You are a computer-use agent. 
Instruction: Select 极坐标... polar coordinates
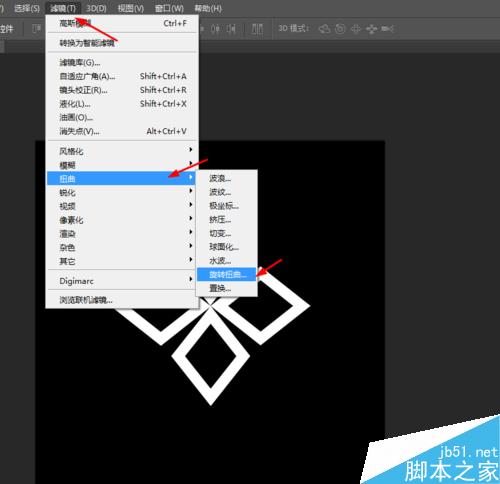coord(227,206)
